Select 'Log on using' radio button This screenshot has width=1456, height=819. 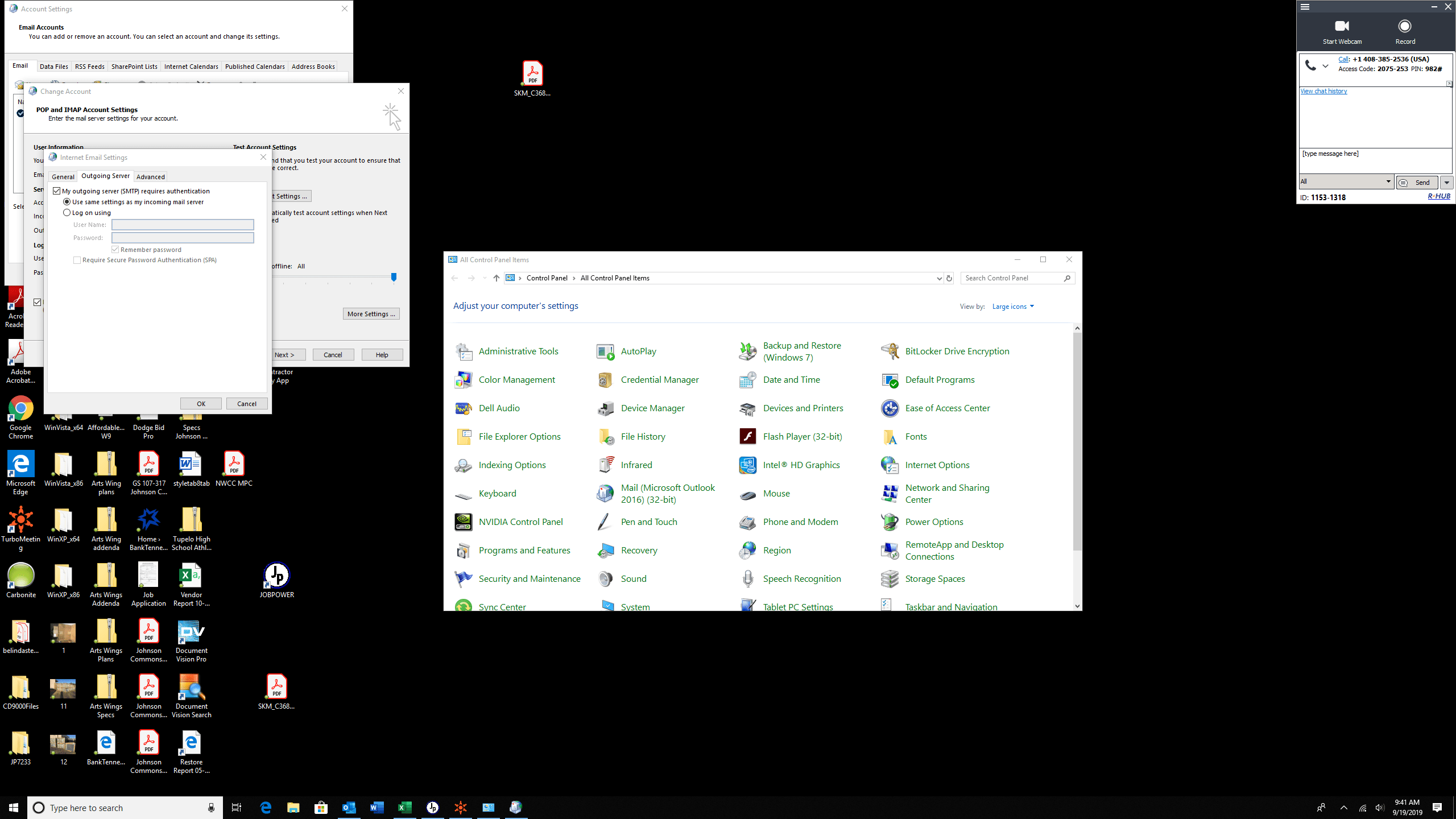coord(67,213)
